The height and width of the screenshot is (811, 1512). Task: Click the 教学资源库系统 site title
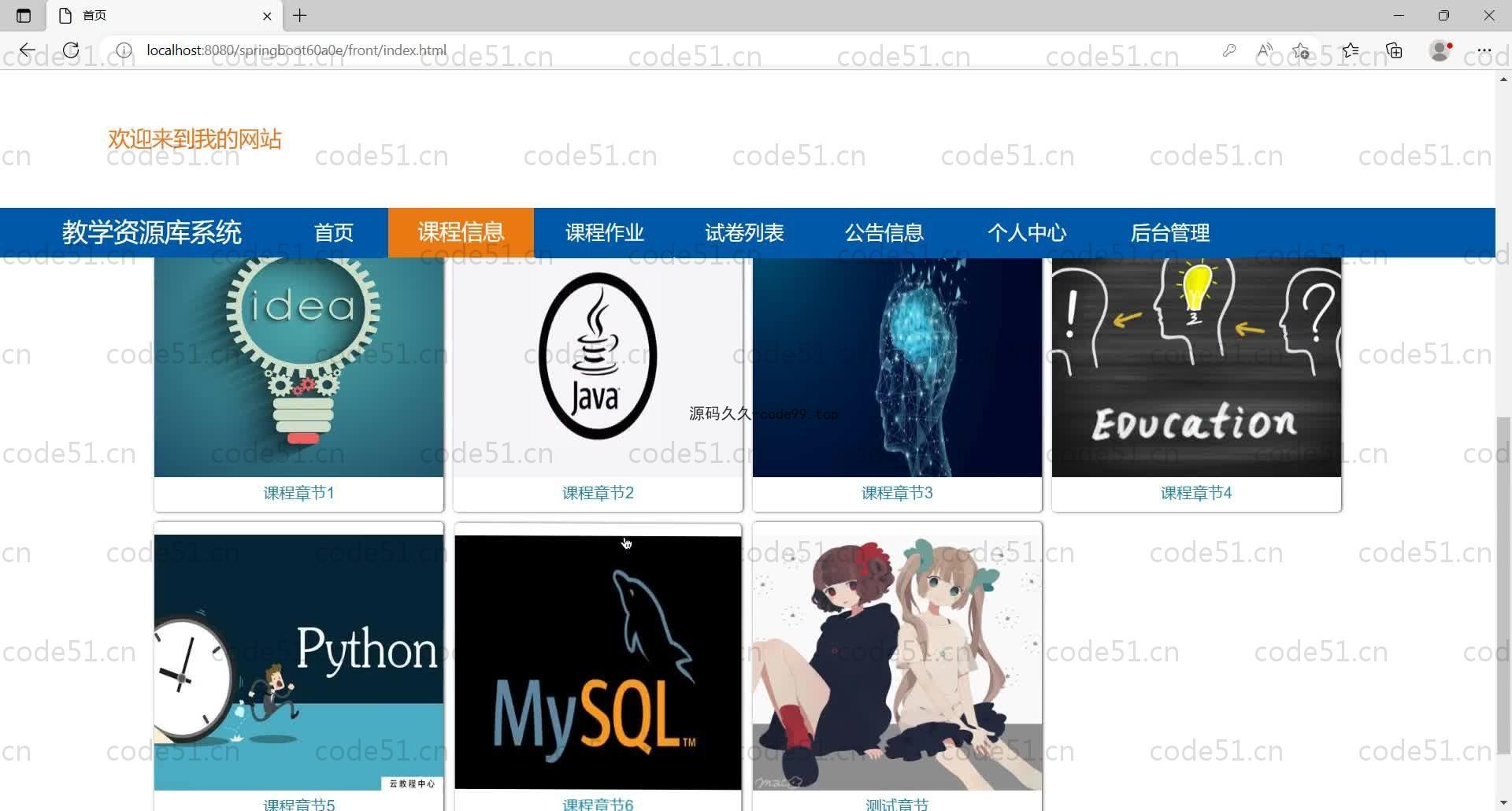click(152, 232)
